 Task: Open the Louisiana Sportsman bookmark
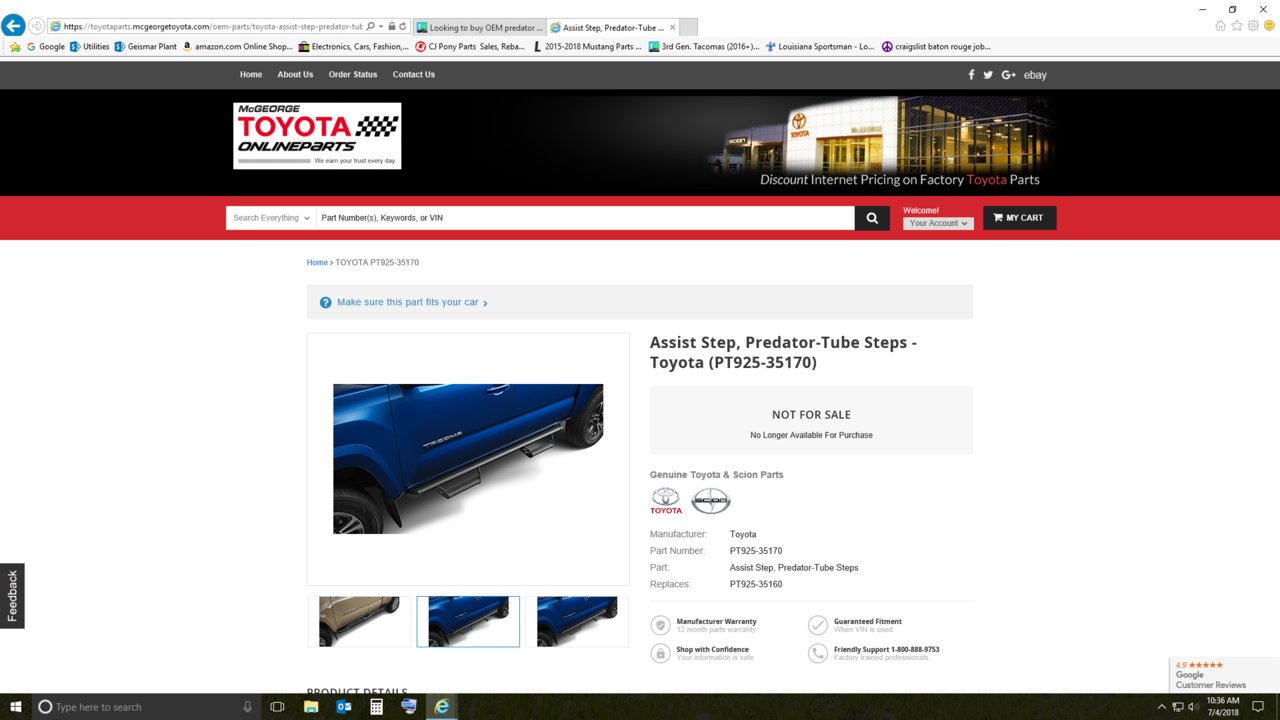819,47
